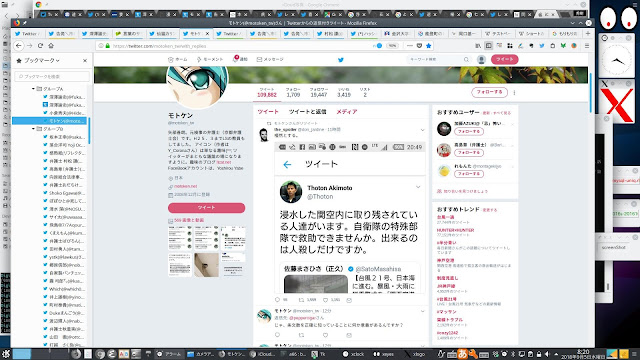Open the three-dot menu beside フォローする

click(514, 93)
